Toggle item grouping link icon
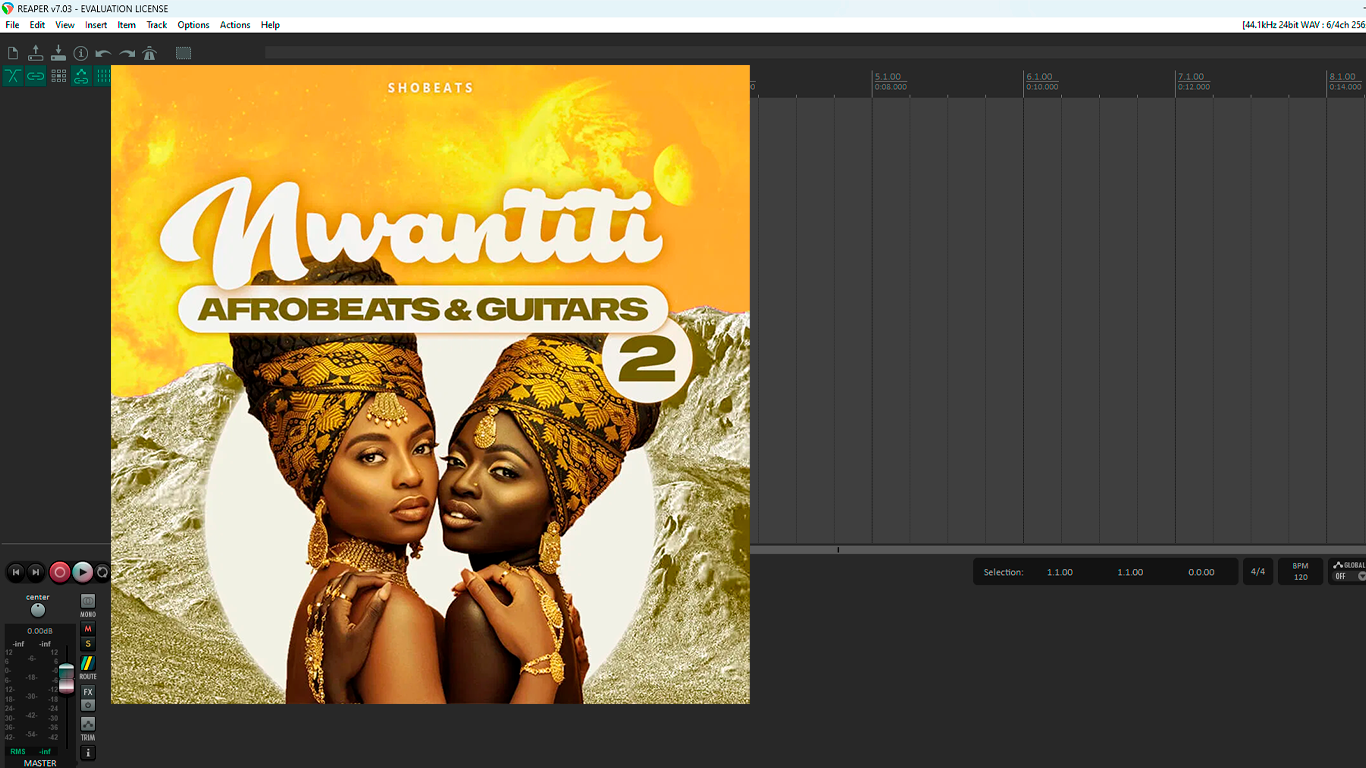Viewport: 1366px width, 768px height. [x=36, y=76]
